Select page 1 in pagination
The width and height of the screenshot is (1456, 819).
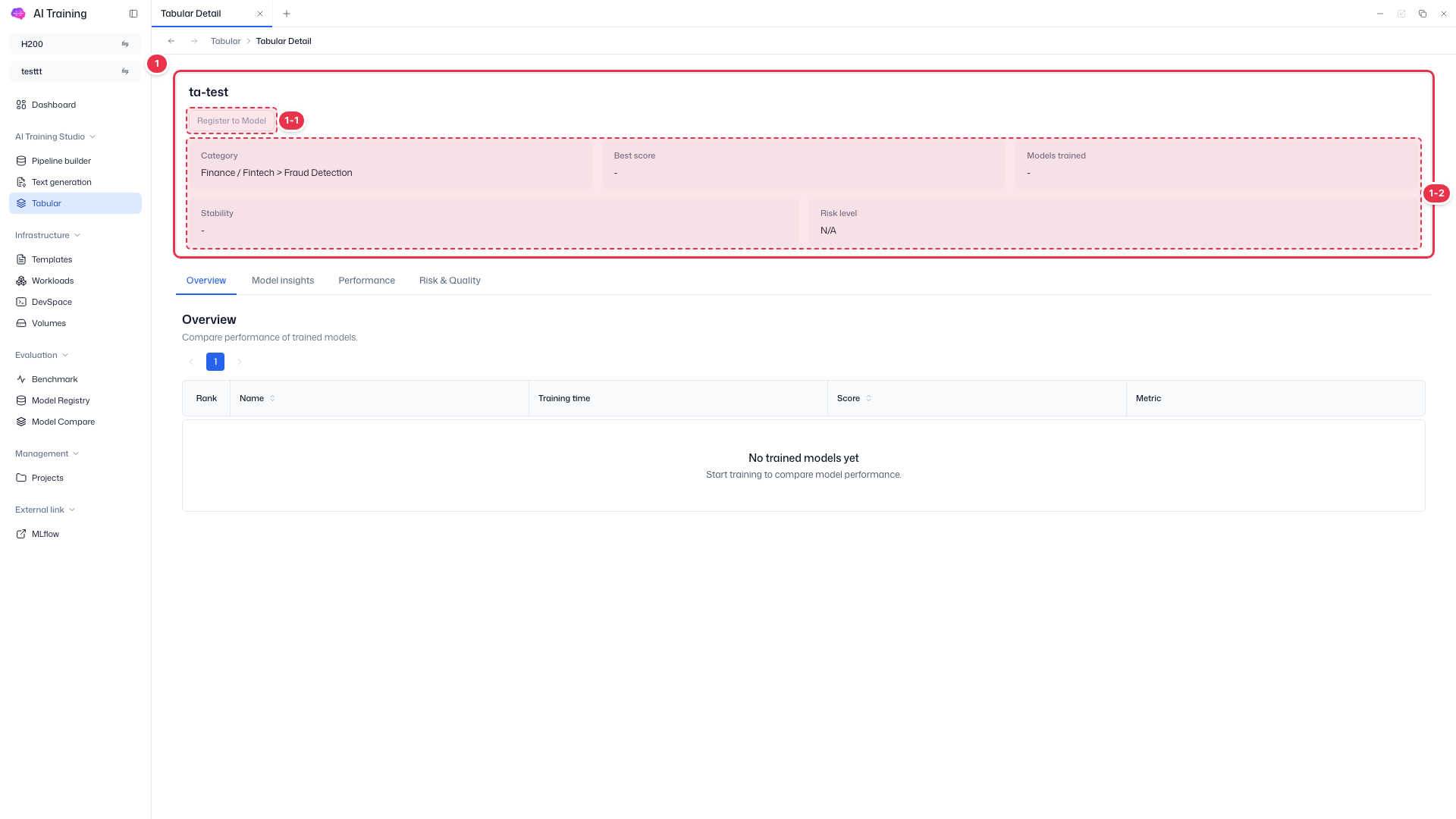tap(215, 362)
